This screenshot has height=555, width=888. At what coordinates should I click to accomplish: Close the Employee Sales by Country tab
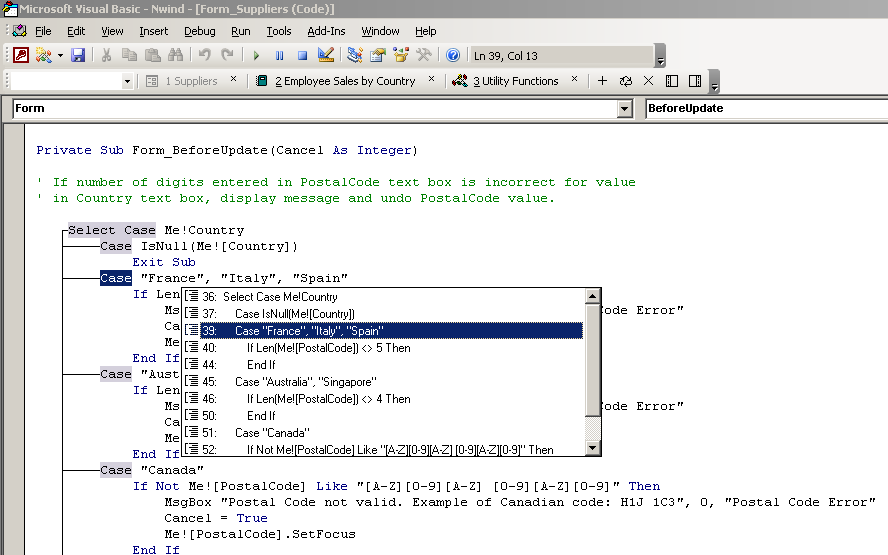click(x=432, y=79)
